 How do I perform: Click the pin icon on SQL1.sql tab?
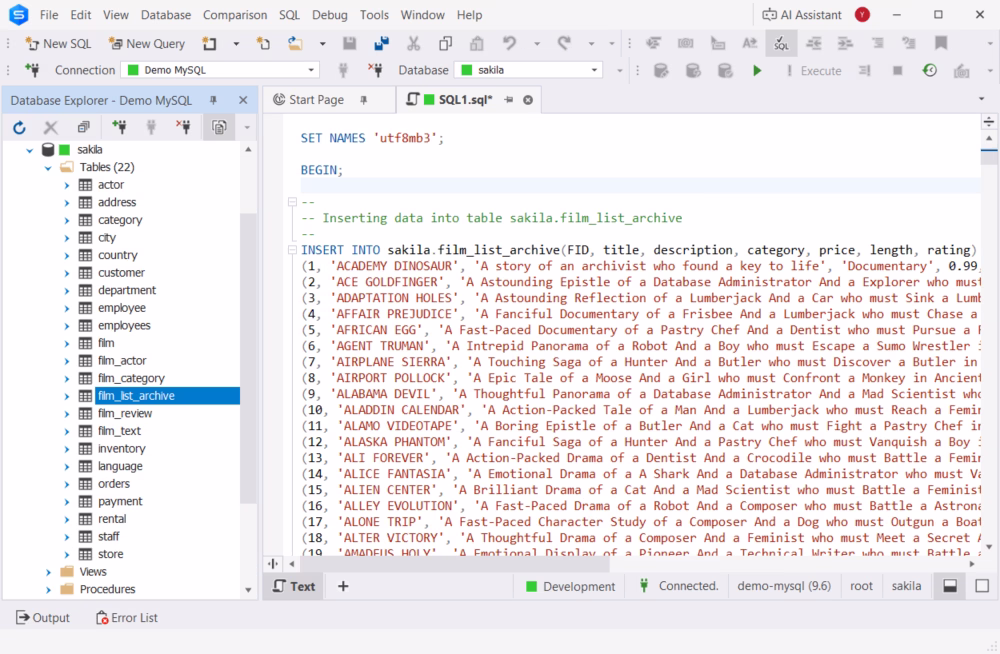(x=509, y=100)
